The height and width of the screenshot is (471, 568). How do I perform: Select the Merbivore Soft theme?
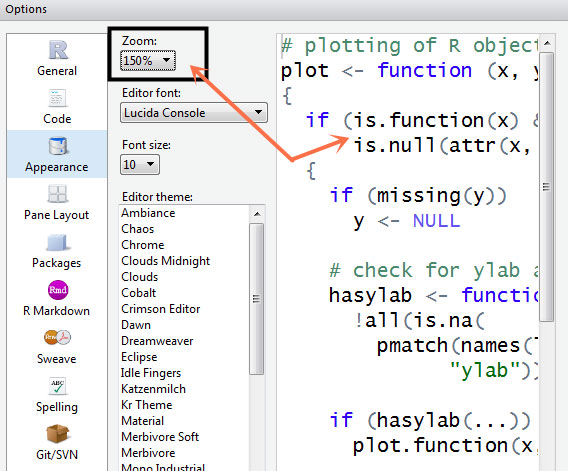point(160,437)
